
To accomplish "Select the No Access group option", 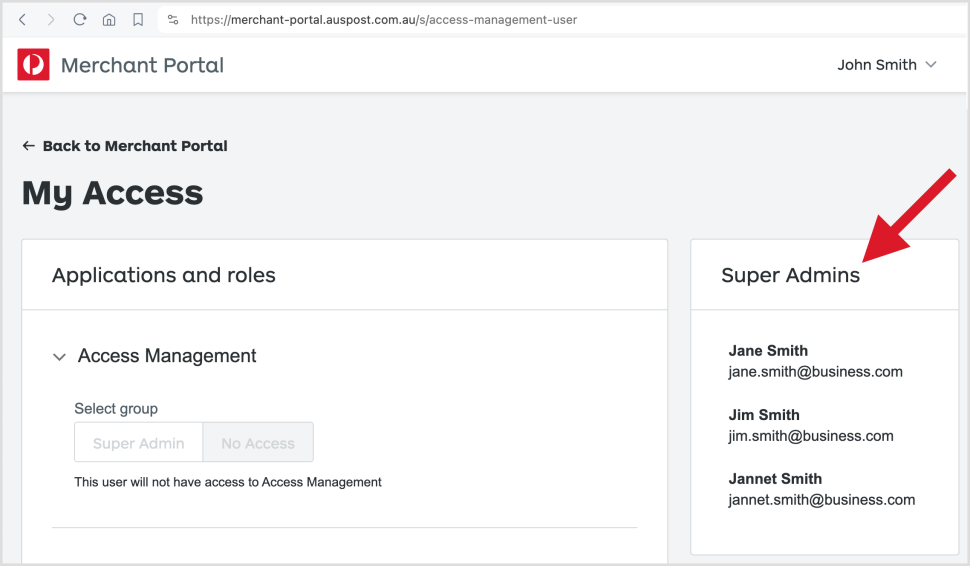I will click(x=258, y=442).
